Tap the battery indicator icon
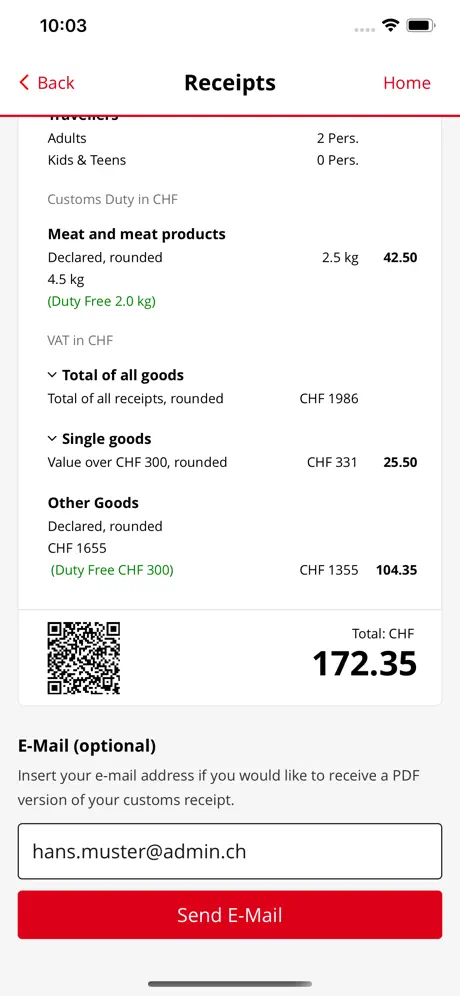The height and width of the screenshot is (996, 460). 421,25
